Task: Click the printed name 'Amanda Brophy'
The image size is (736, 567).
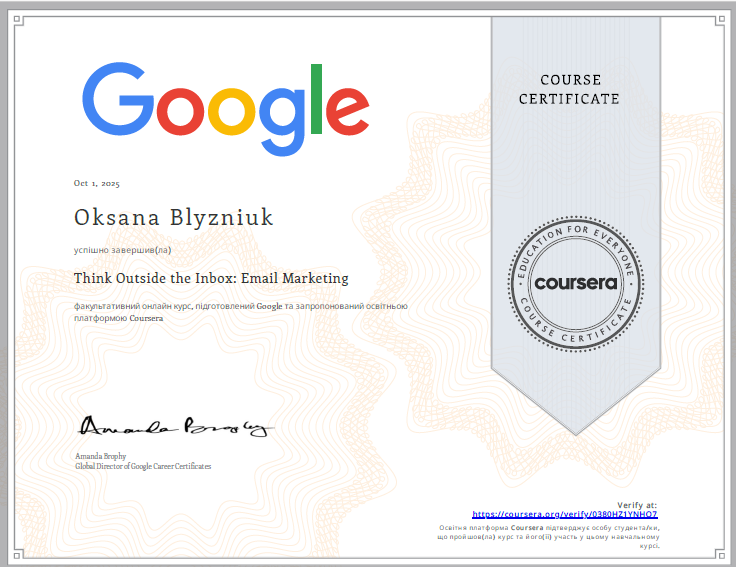Action: pos(102,456)
